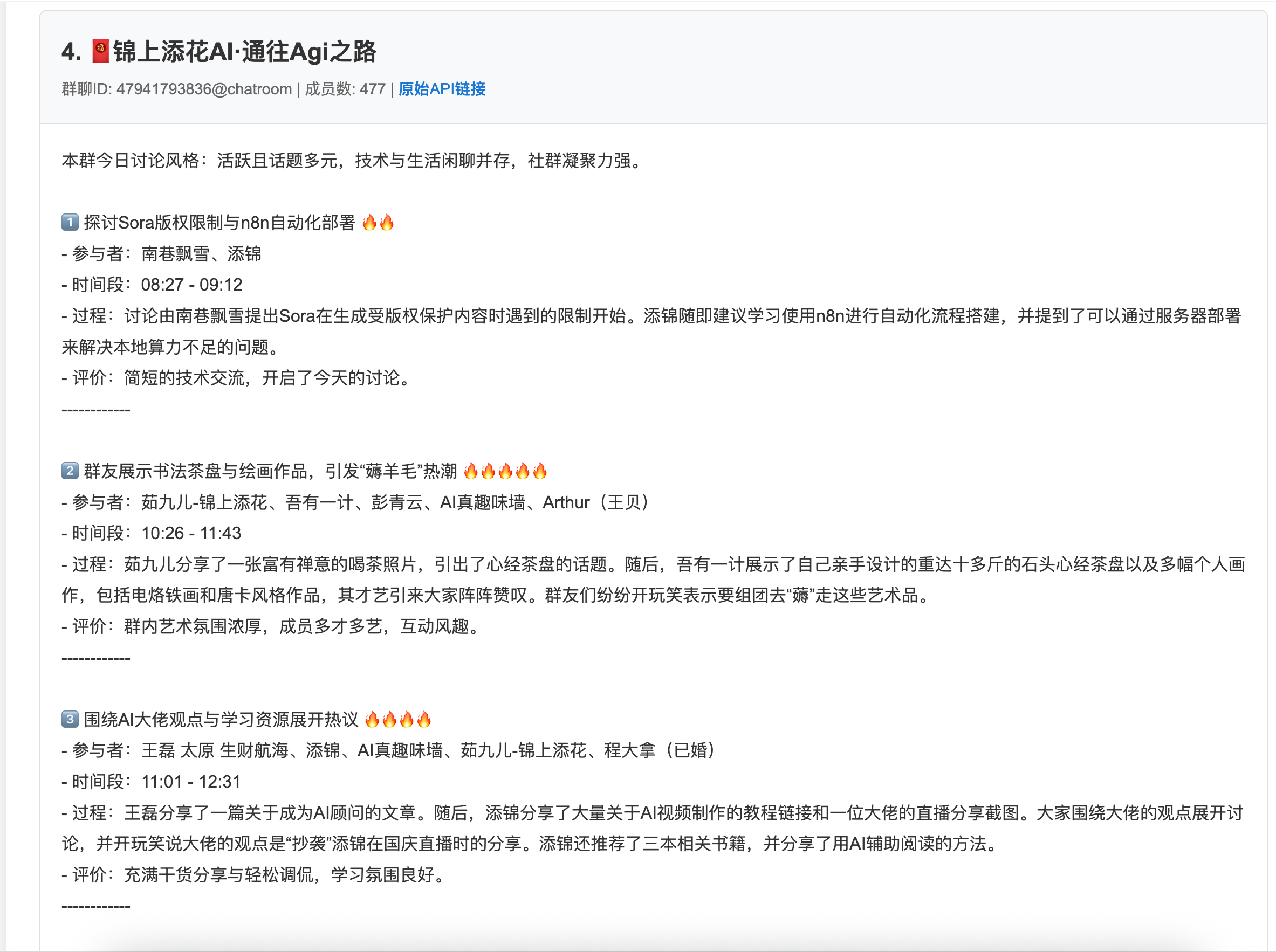
Task: Click fire emojis after Sora topic heading
Action: pos(378,223)
